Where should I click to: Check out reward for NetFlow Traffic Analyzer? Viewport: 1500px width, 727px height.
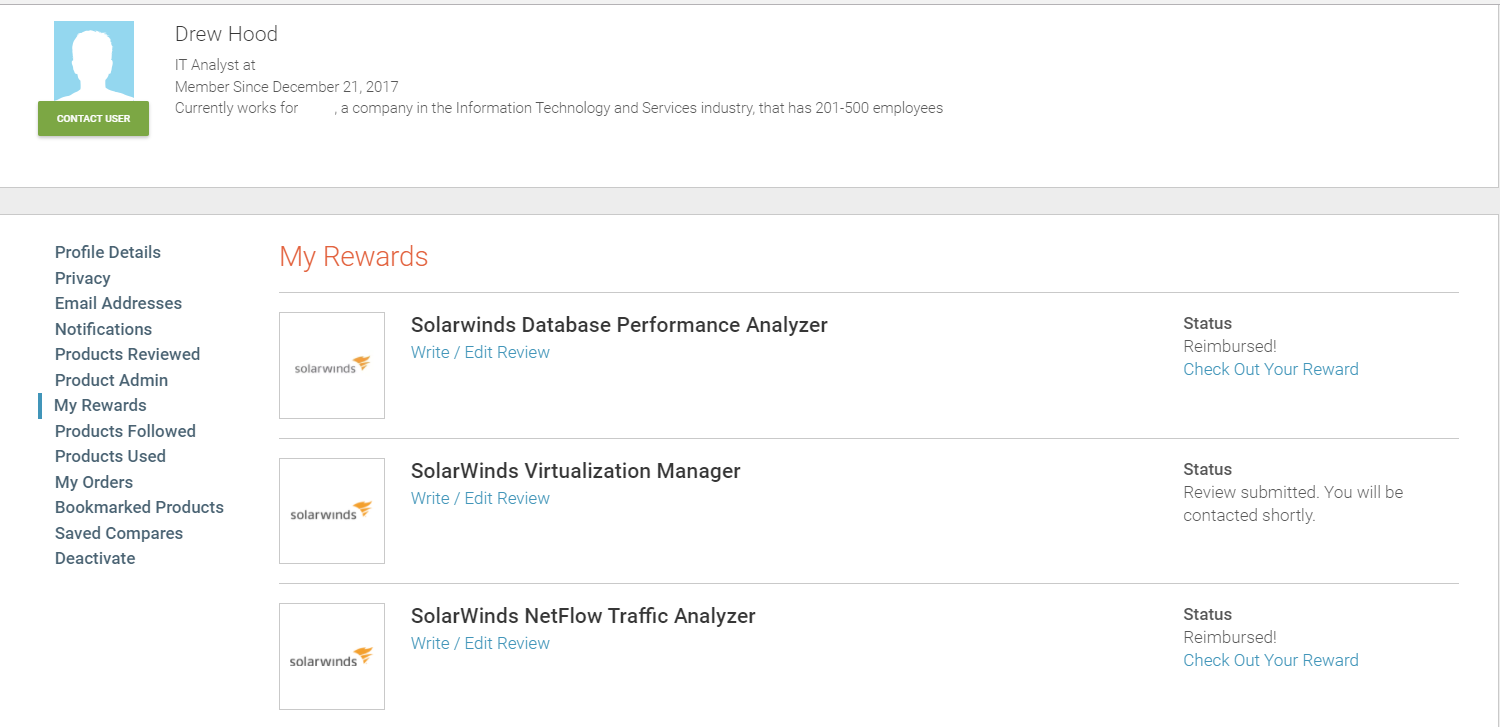1270,660
